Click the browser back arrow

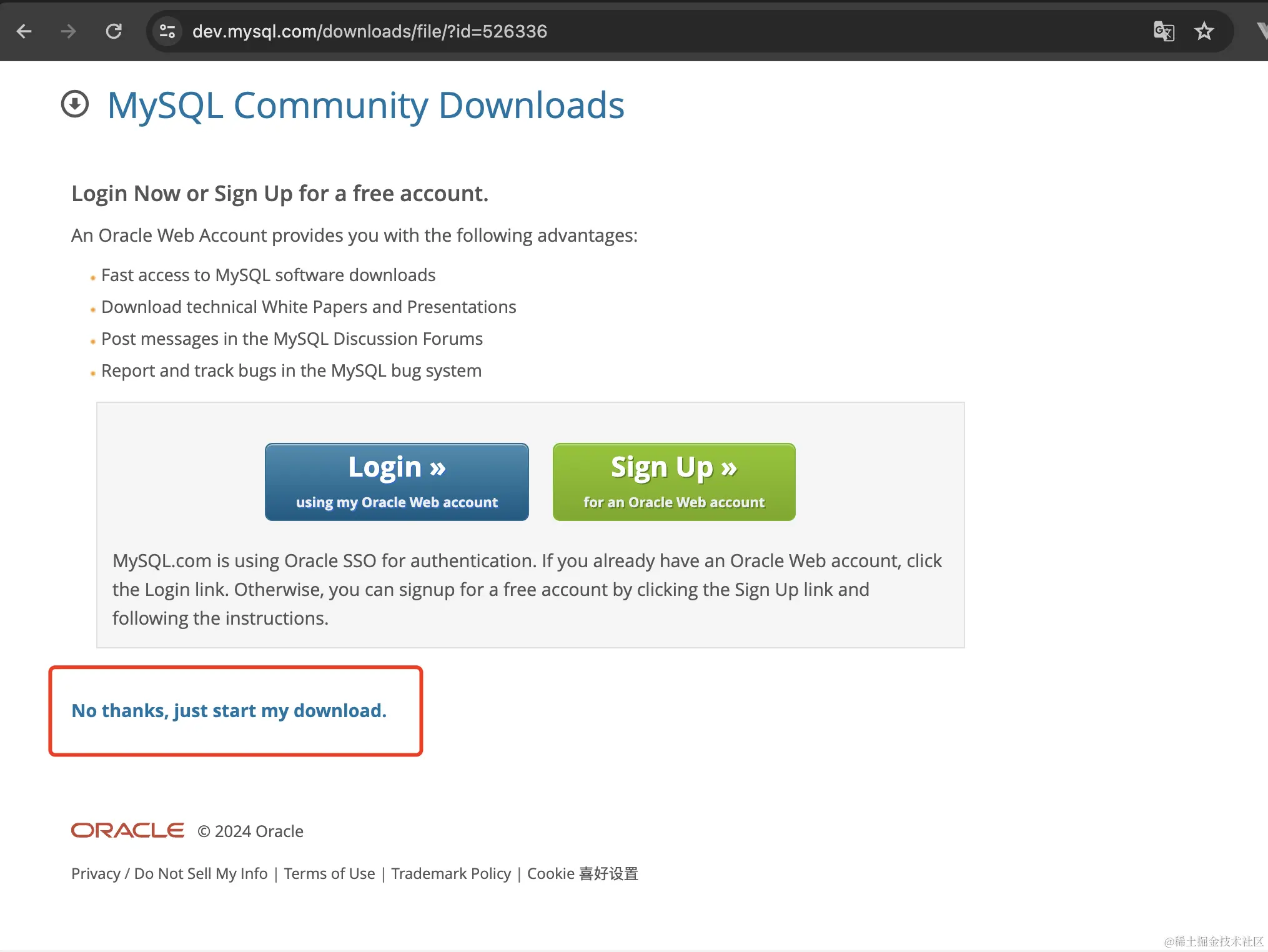(24, 31)
